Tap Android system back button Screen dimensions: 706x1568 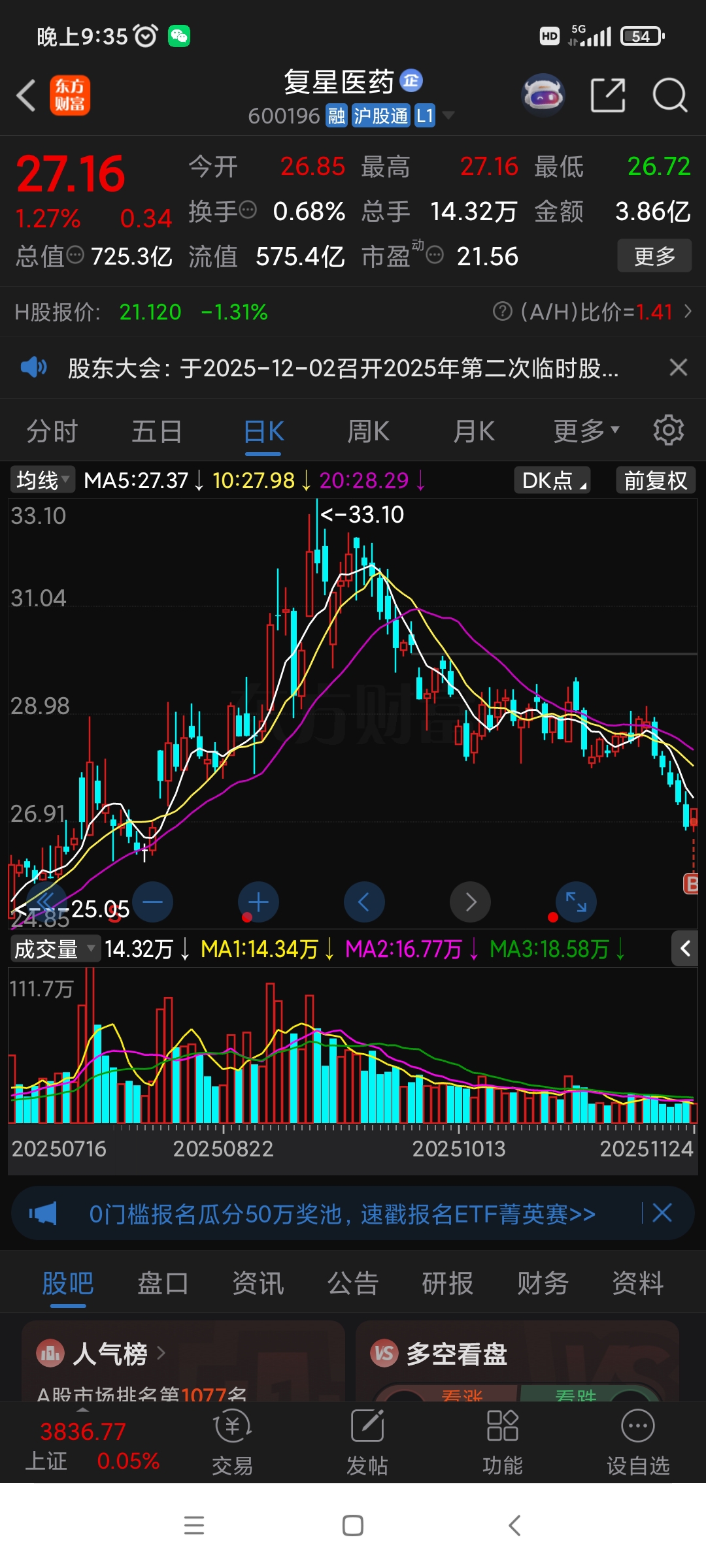click(514, 1526)
